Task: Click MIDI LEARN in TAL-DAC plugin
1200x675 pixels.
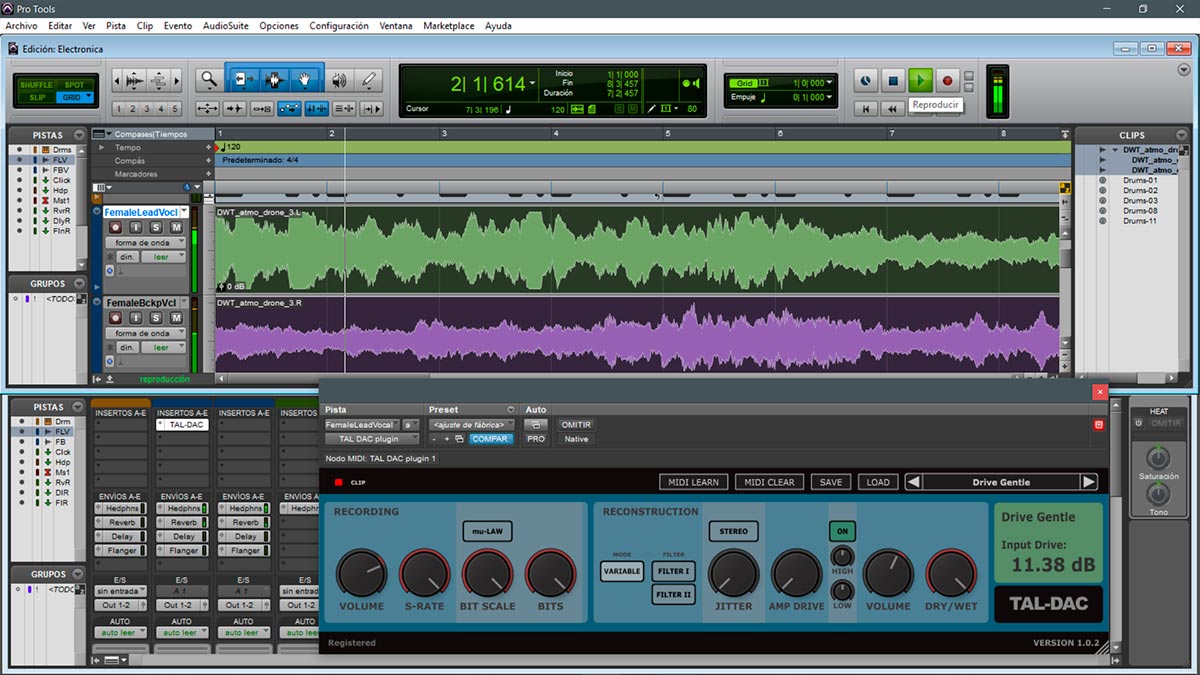Action: click(x=693, y=482)
